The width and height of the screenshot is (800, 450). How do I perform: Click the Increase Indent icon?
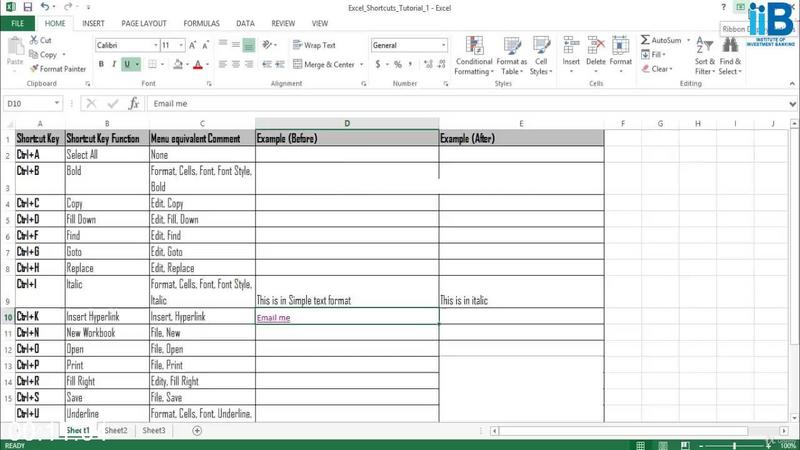pyautogui.click(x=280, y=64)
